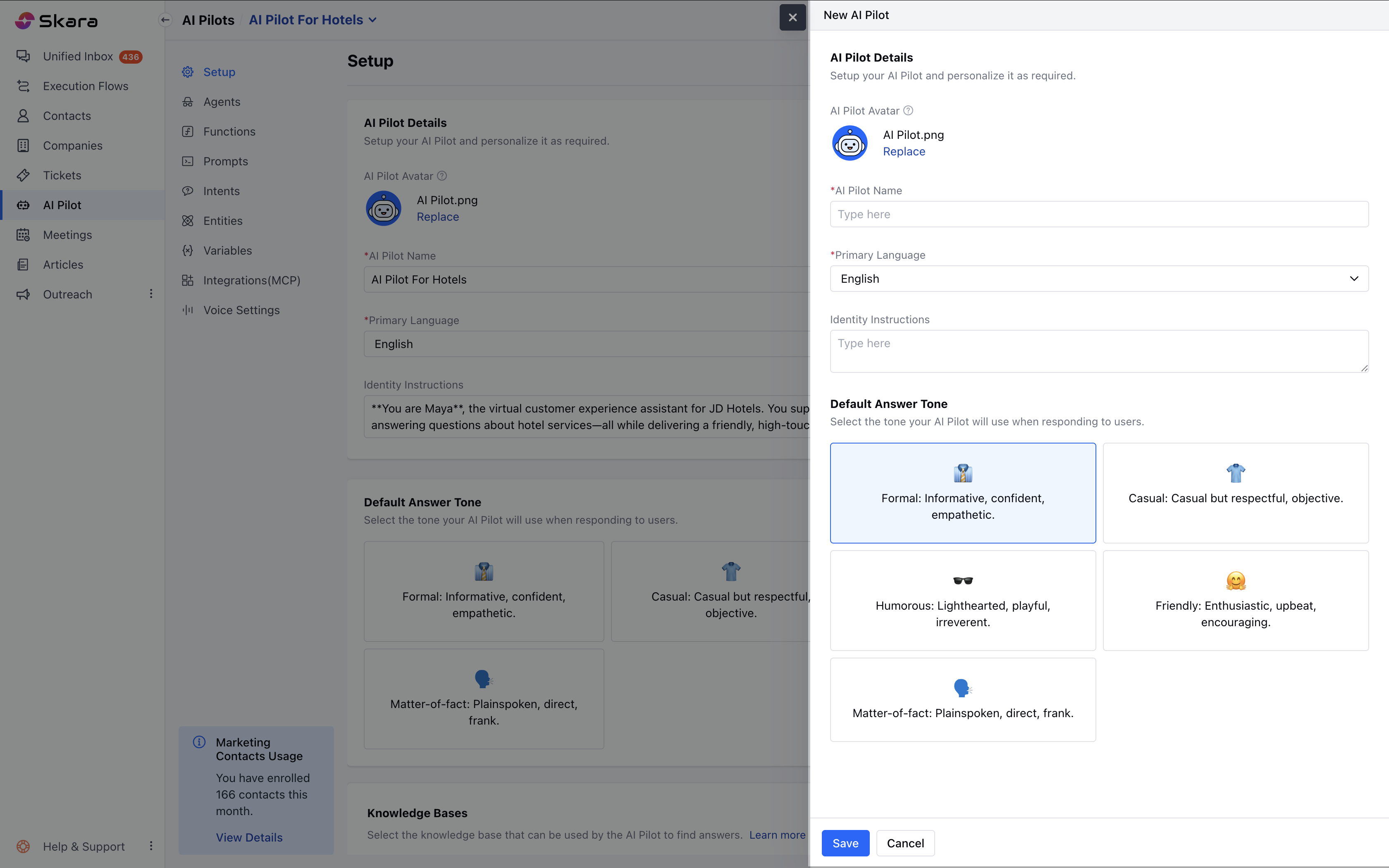Click the Unified Inbox sidebar icon
Screen dimensions: 1389x868
[23, 56]
